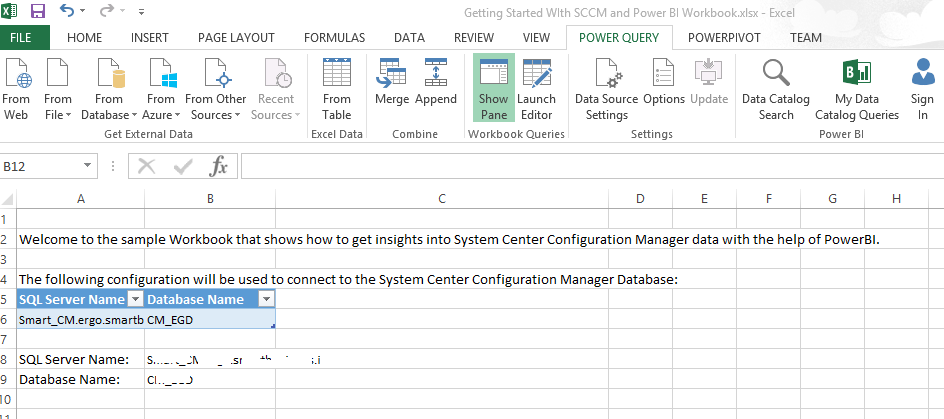Switch to the POWERPIVOT tab

[x=724, y=37]
